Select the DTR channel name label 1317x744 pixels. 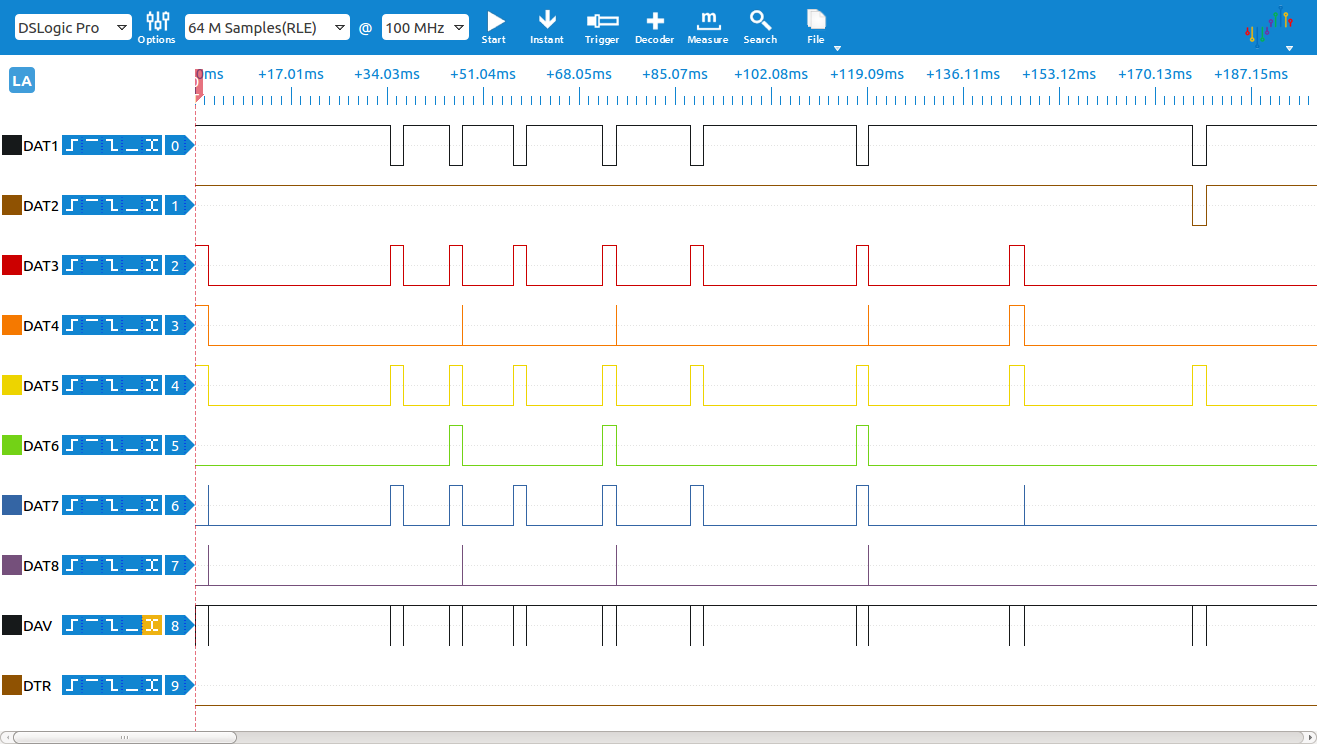point(37,686)
